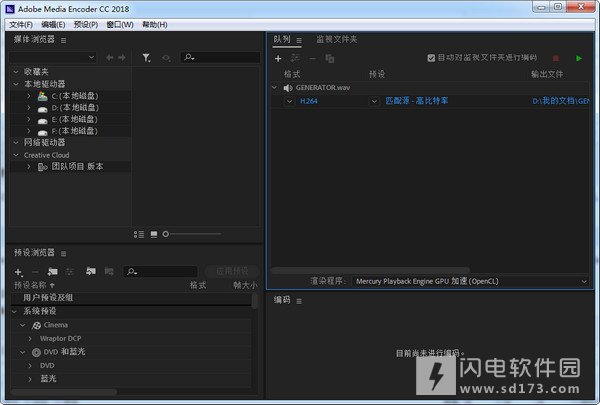Click the GENERATOR.wav speaker icon
The image size is (600, 405).
[288, 88]
